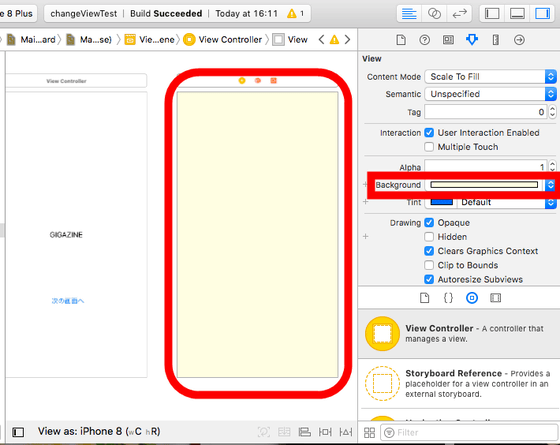Open the File inspector
Screen dimensions: 560x445
pyautogui.click(x=401, y=40)
